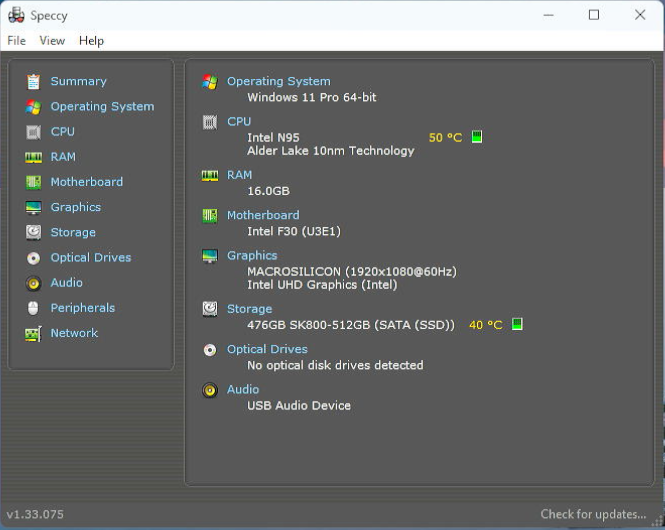This screenshot has width=665, height=530.
Task: Click the Storage heading link in summary
Action: click(249, 309)
